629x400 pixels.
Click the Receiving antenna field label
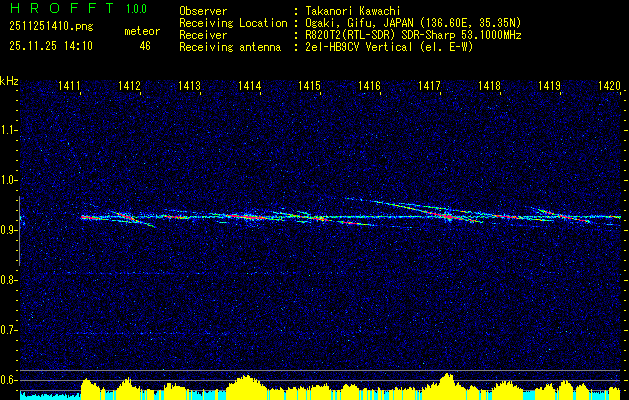(x=230, y=47)
